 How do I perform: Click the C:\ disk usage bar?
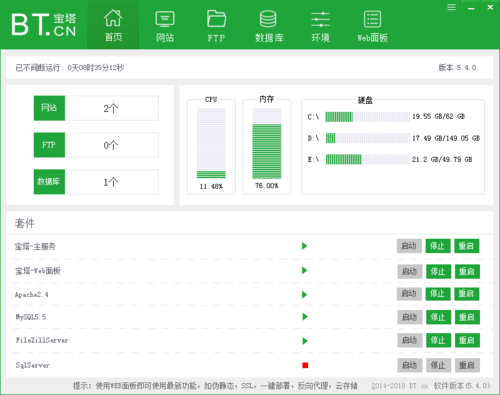pos(368,117)
